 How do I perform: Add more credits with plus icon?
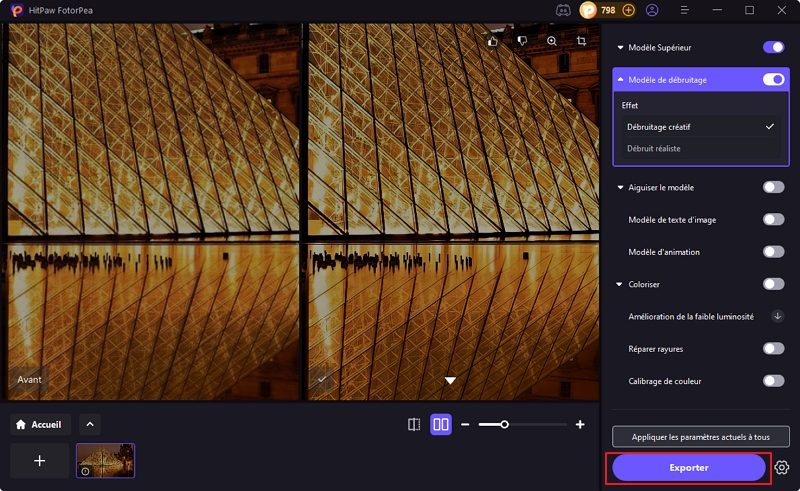click(x=628, y=10)
